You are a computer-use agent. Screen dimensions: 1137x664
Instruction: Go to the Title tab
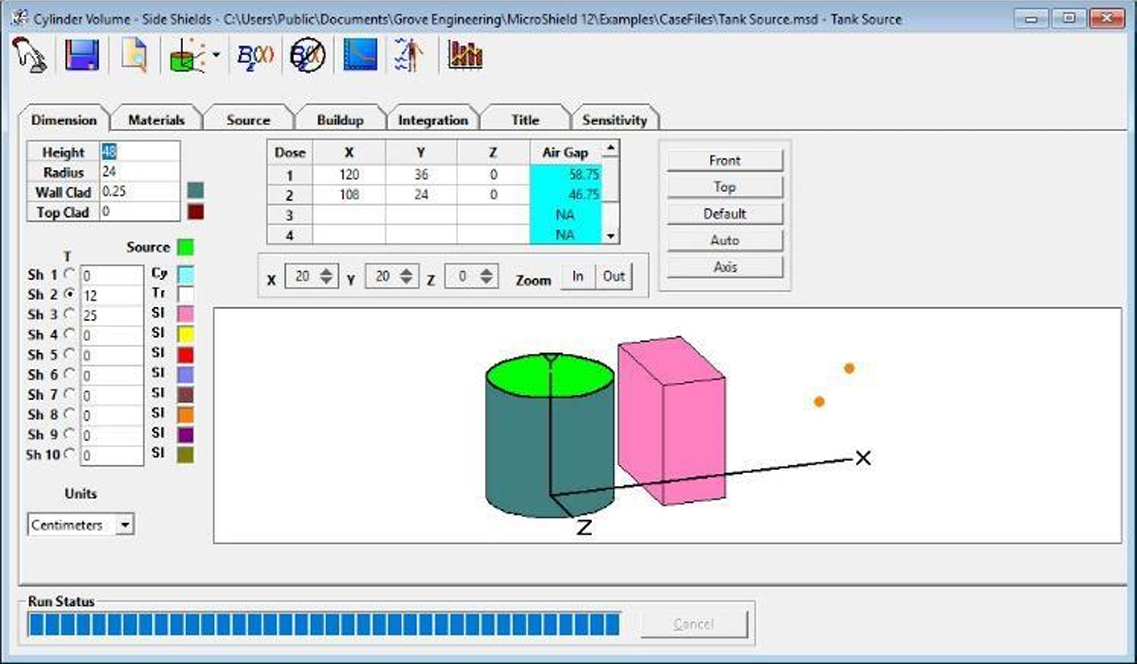(525, 120)
